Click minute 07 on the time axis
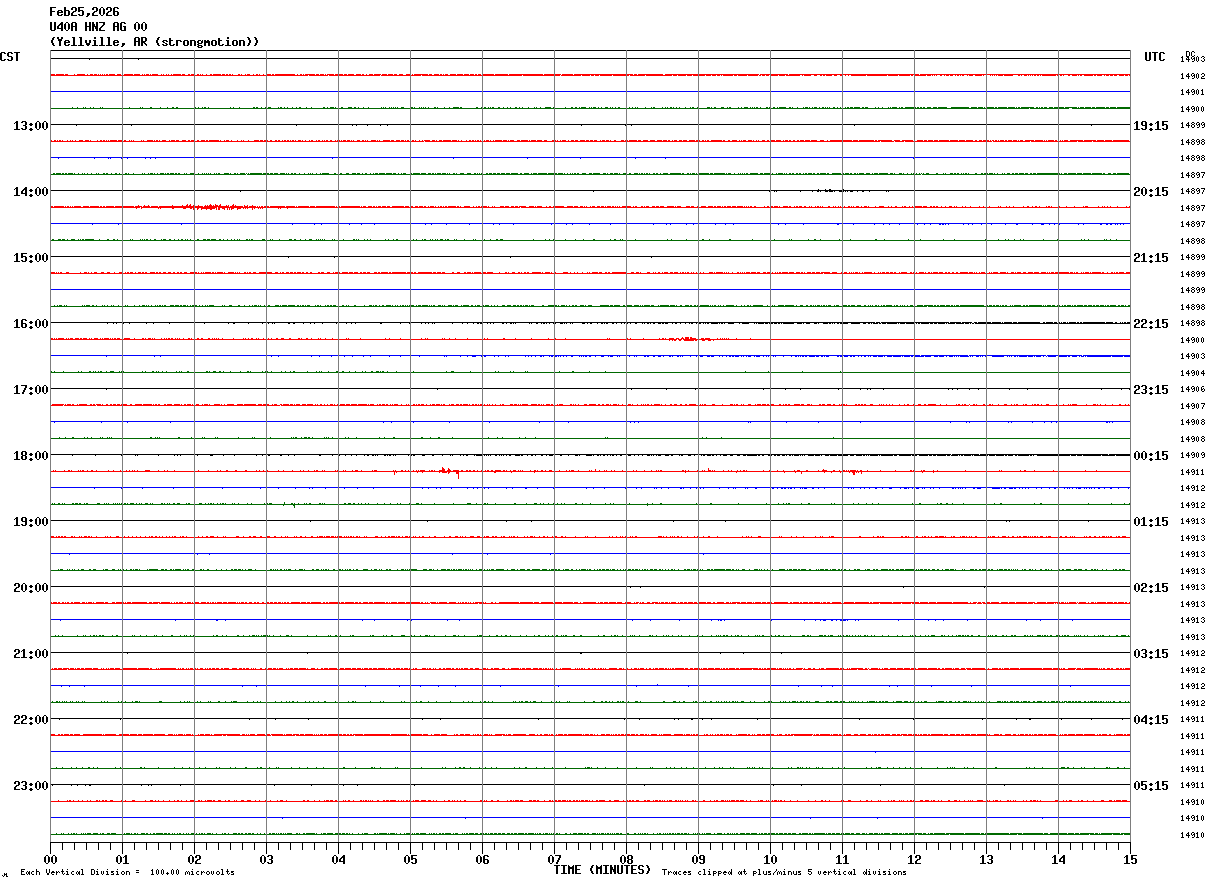 [555, 859]
